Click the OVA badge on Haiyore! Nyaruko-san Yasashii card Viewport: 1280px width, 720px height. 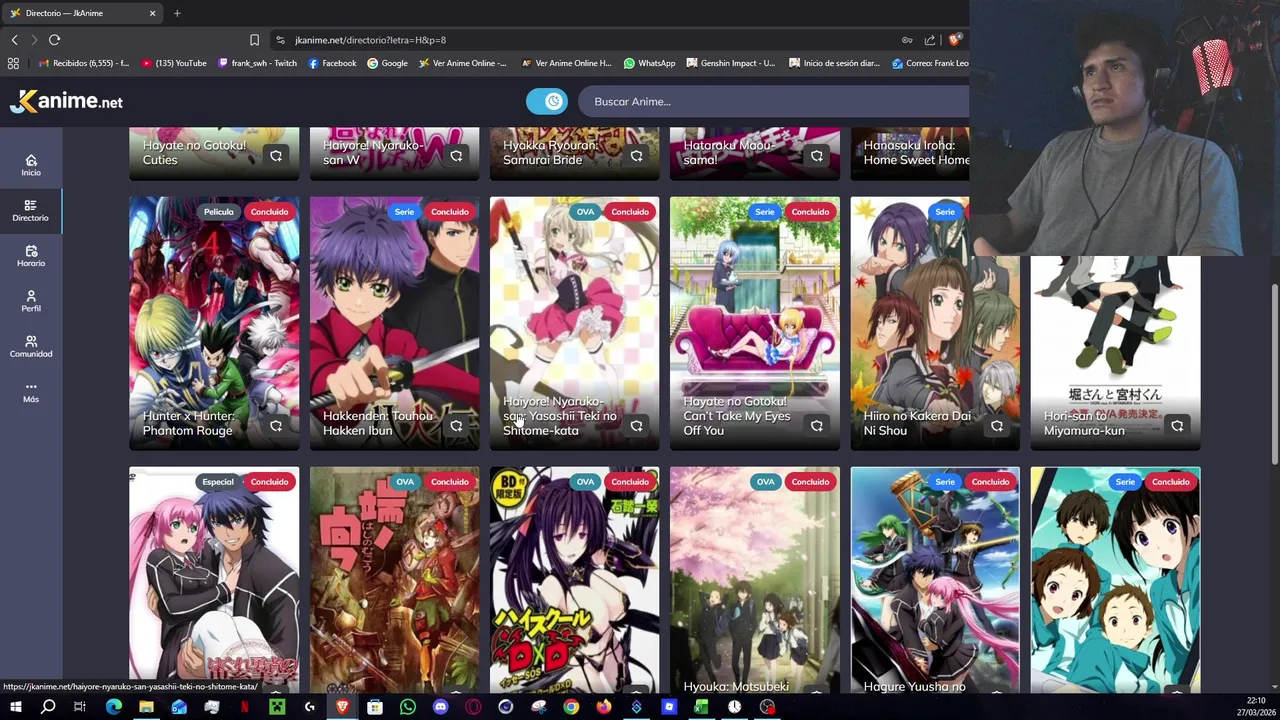click(585, 212)
